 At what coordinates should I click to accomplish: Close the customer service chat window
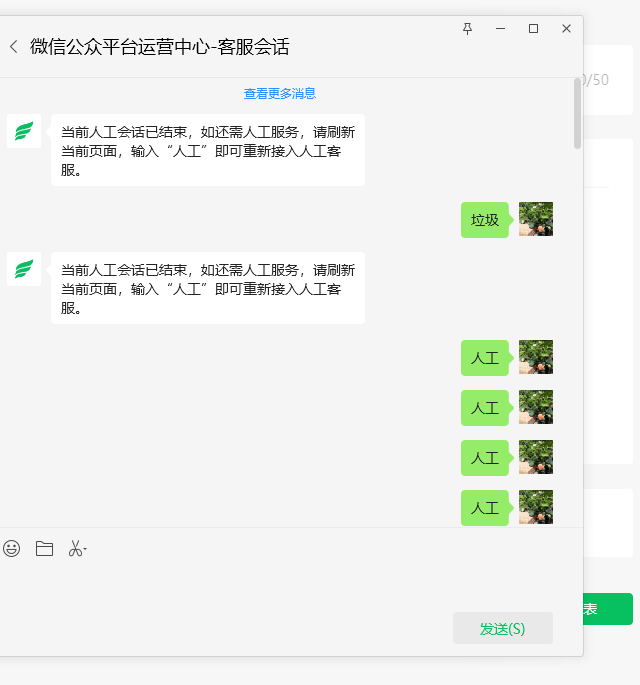point(567,29)
